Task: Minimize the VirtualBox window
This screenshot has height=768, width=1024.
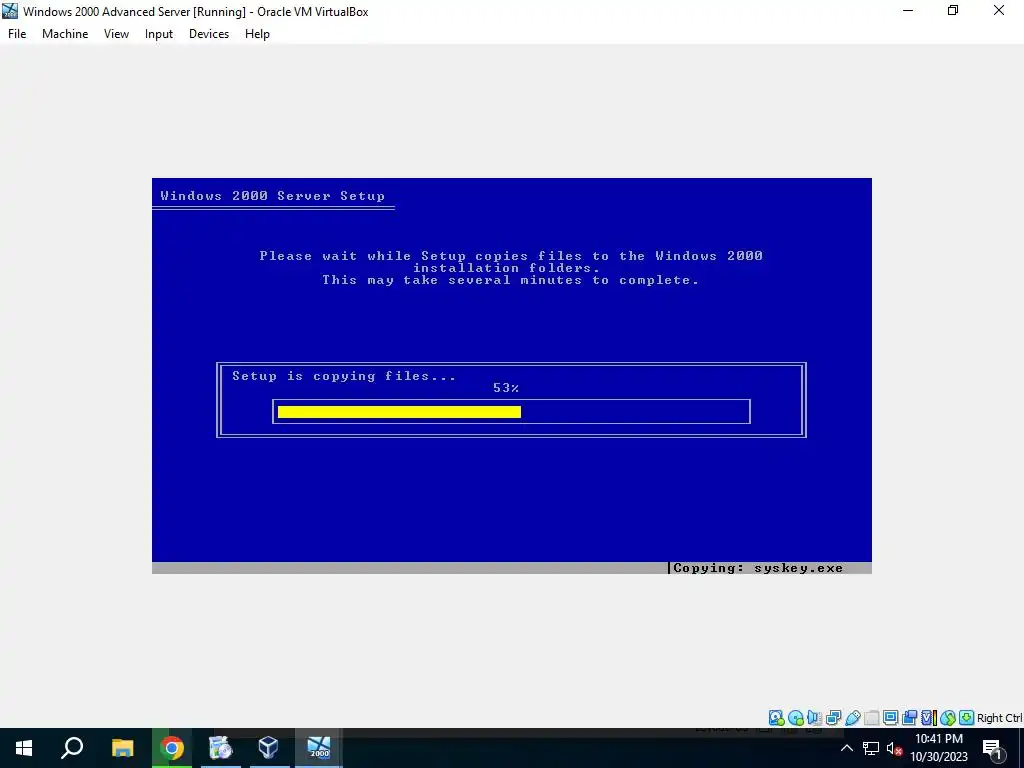Action: (x=908, y=10)
